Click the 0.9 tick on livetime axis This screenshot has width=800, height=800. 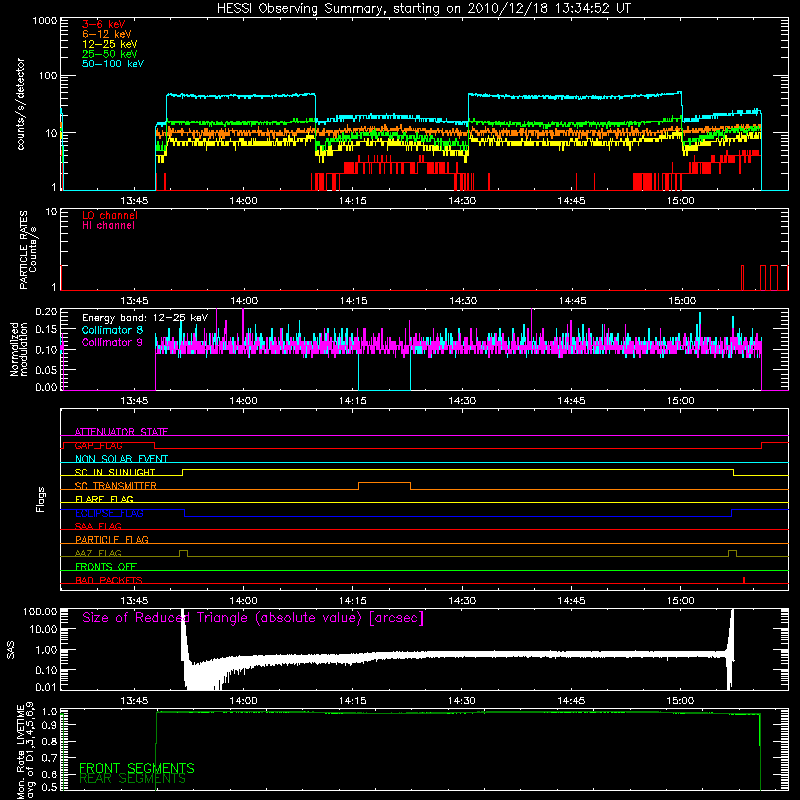coord(51,725)
